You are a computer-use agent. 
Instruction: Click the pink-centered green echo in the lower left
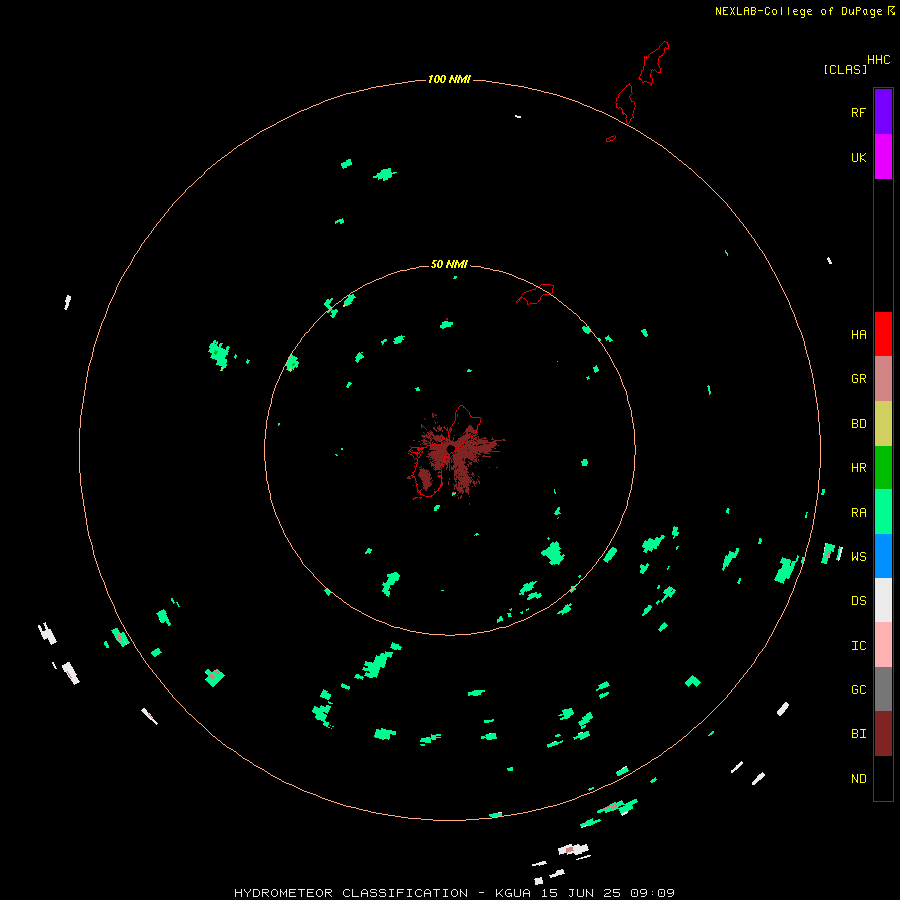click(214, 677)
